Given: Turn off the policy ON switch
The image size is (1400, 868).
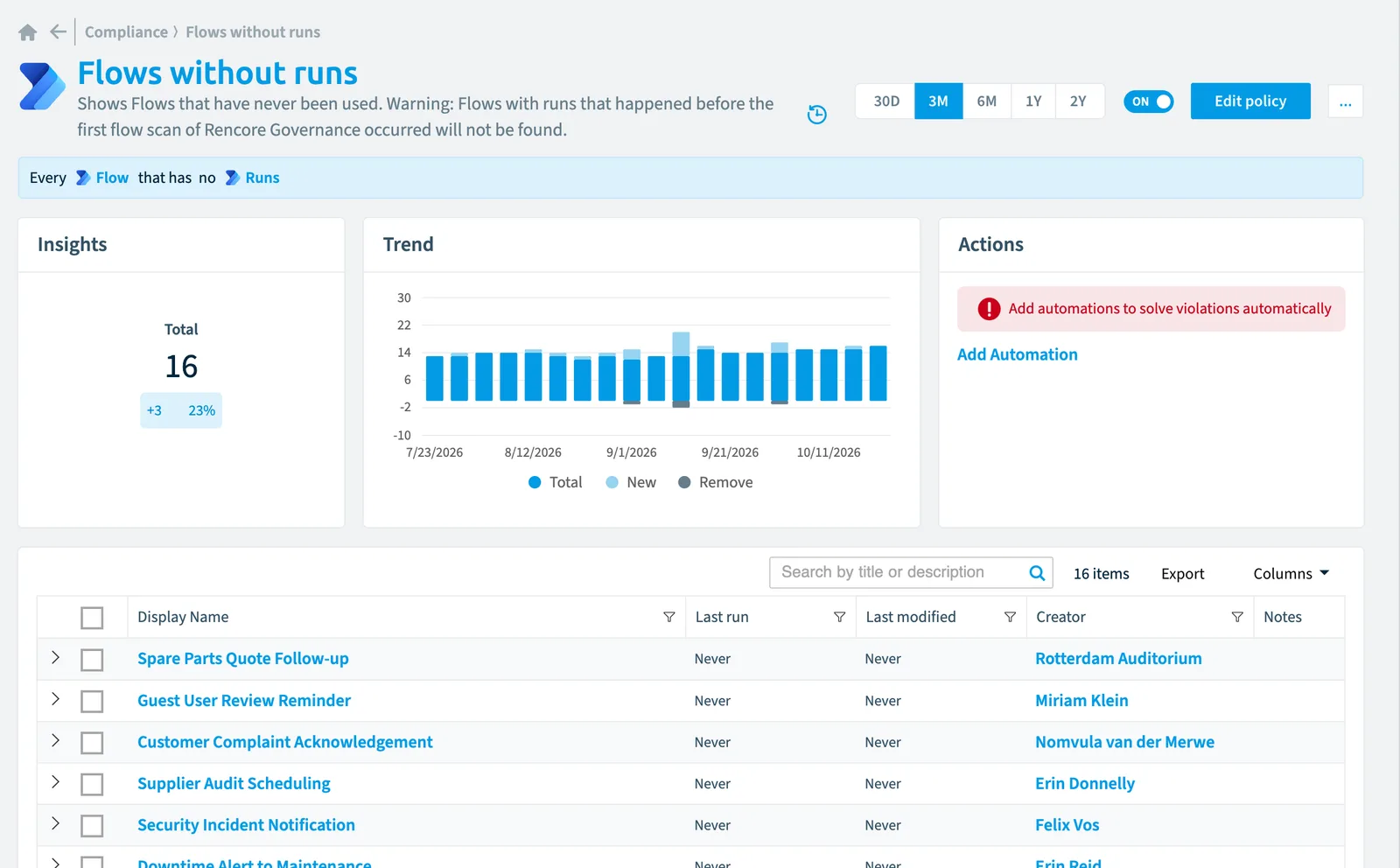Looking at the screenshot, I should click(x=1148, y=101).
